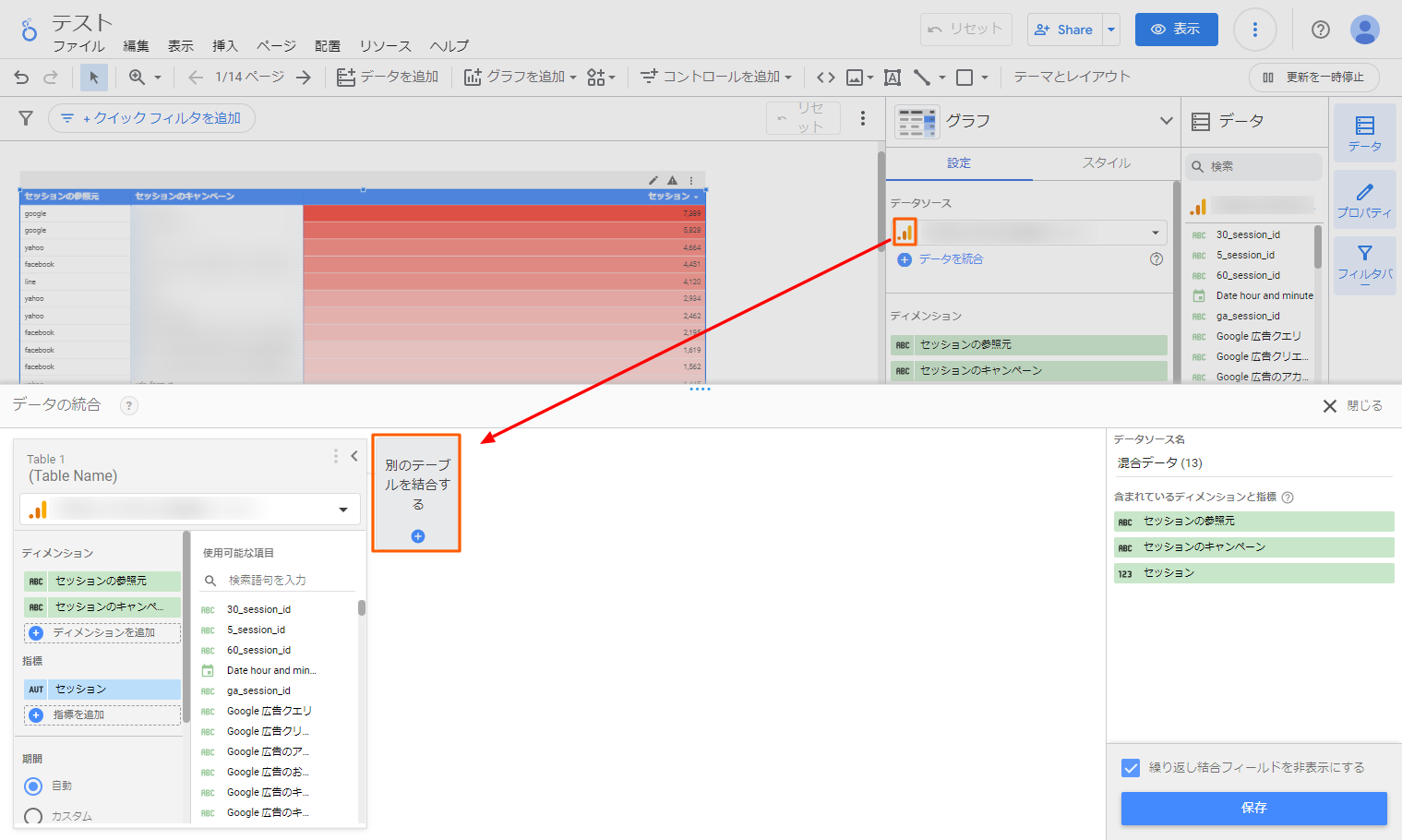1402x840 pixels.
Task: Click the 使用可能な項目 search field
Action: pos(279,581)
